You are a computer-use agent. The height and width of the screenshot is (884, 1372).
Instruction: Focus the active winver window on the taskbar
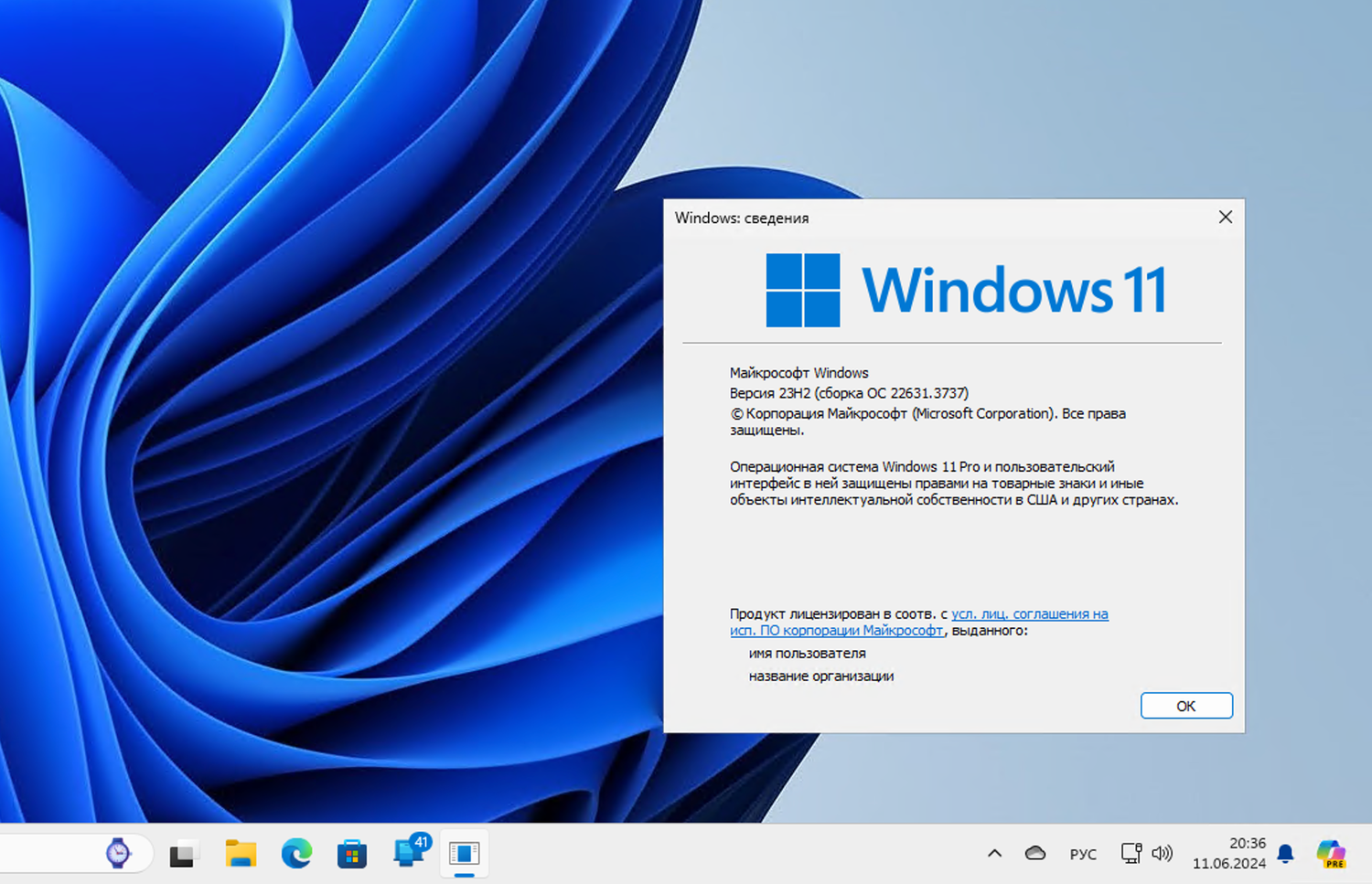tap(465, 853)
